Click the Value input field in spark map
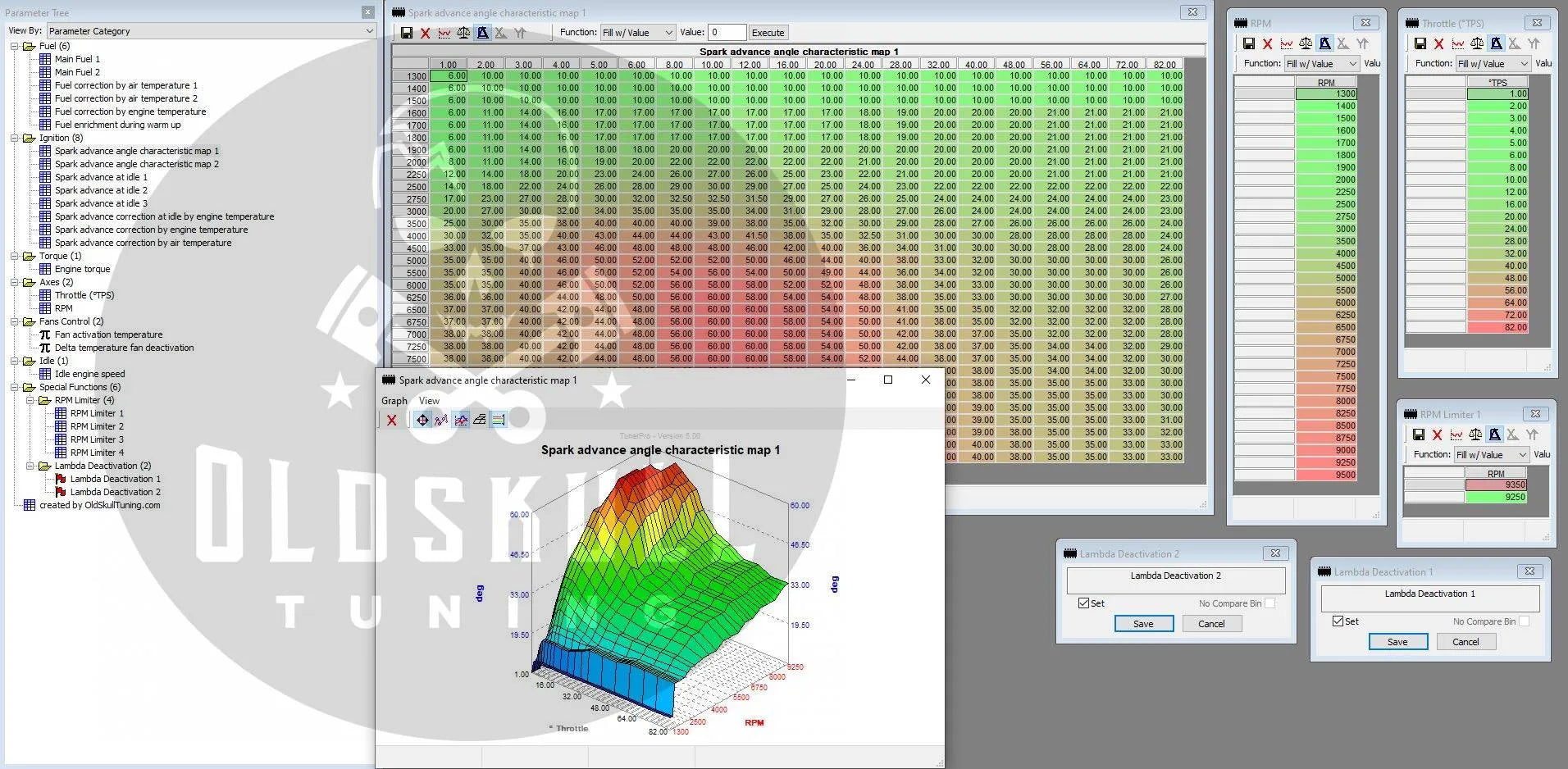The height and width of the screenshot is (769, 1568). 727,33
